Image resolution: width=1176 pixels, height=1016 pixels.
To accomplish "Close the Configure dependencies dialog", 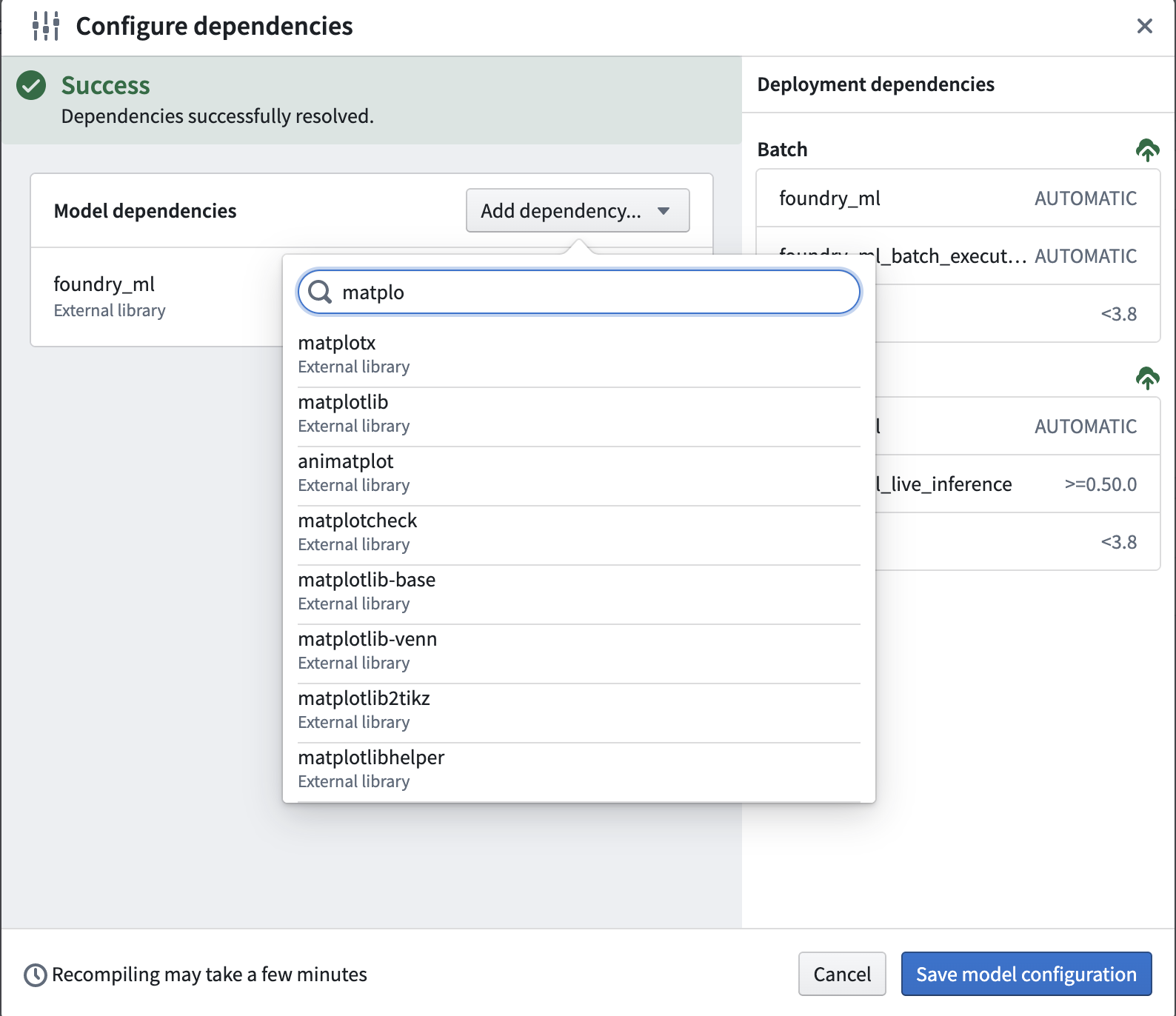I will point(1144,27).
